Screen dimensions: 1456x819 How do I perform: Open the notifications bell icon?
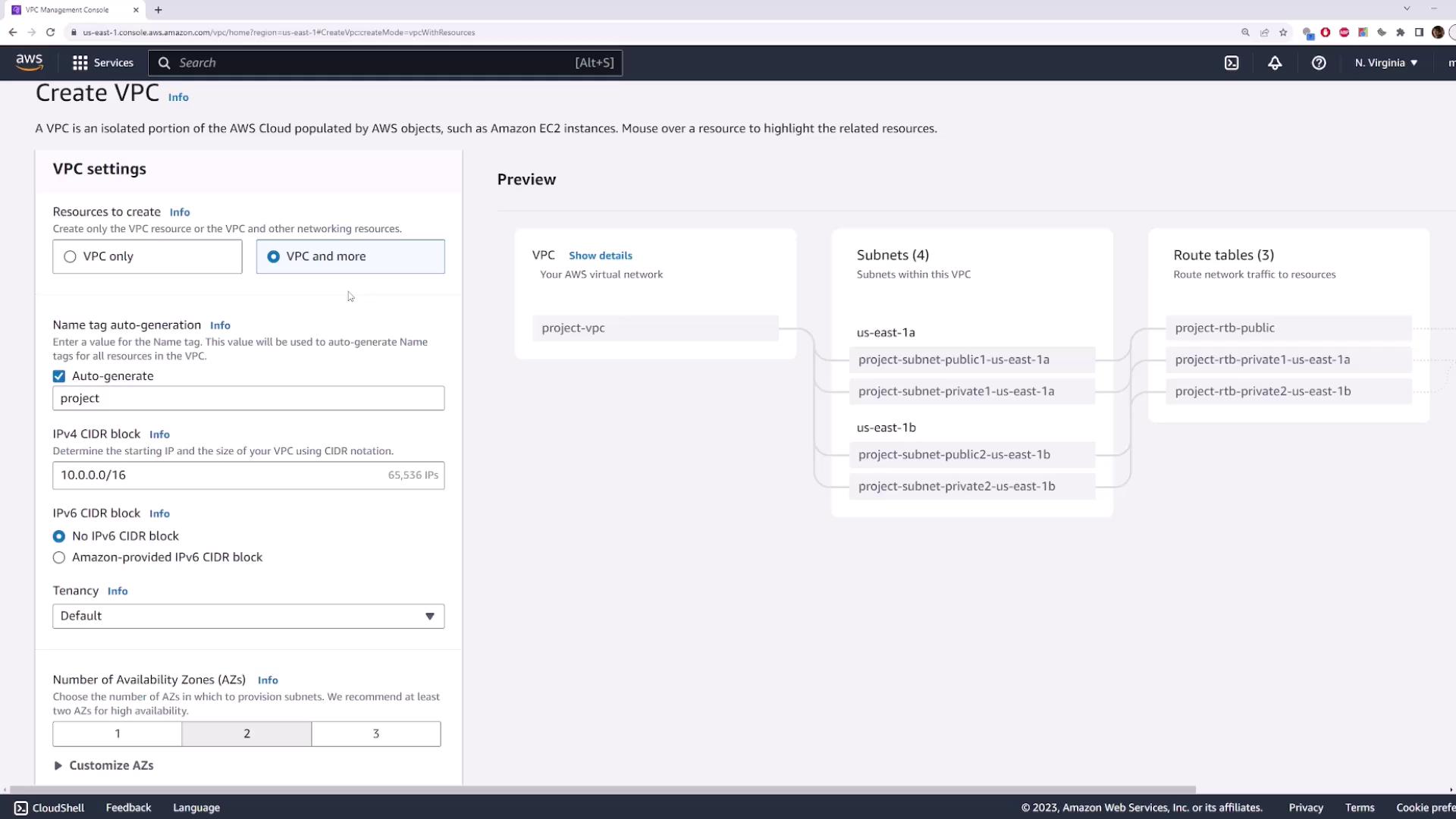coord(1275,63)
